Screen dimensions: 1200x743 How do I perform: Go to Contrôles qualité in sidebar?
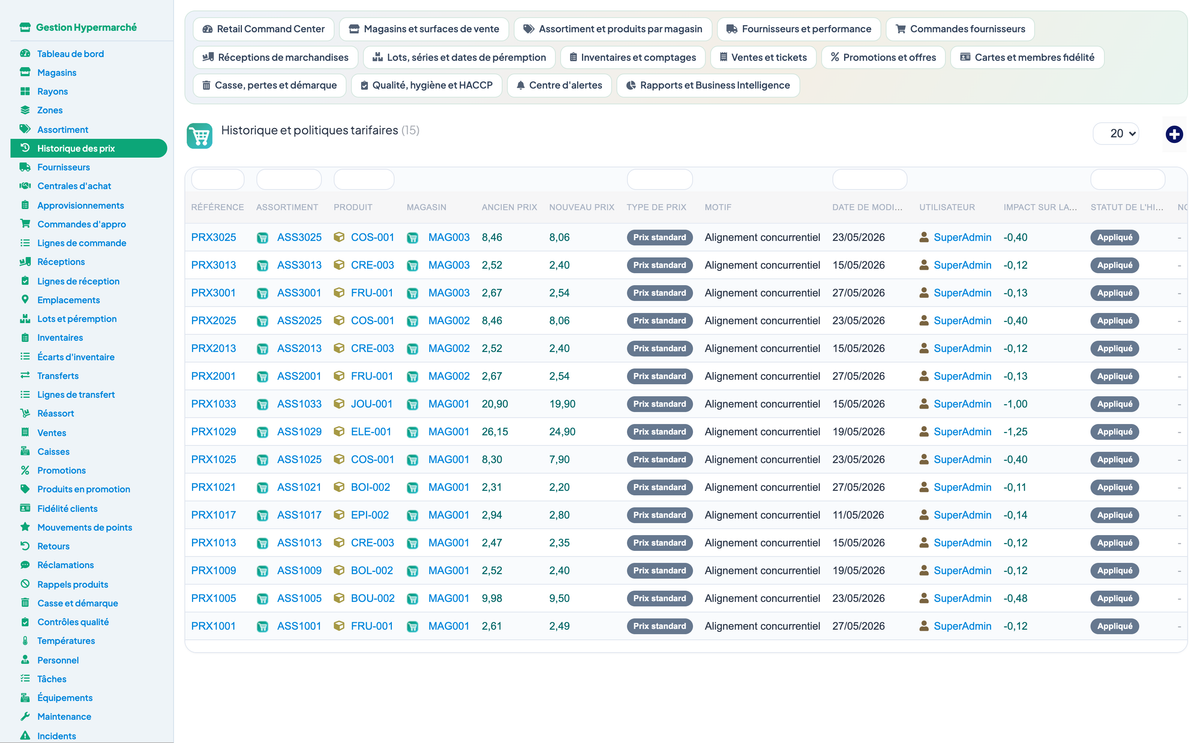73,622
